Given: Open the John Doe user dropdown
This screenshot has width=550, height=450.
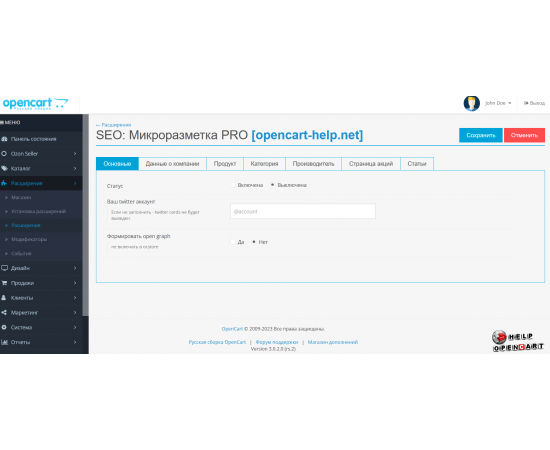Looking at the screenshot, I should pyautogui.click(x=498, y=103).
